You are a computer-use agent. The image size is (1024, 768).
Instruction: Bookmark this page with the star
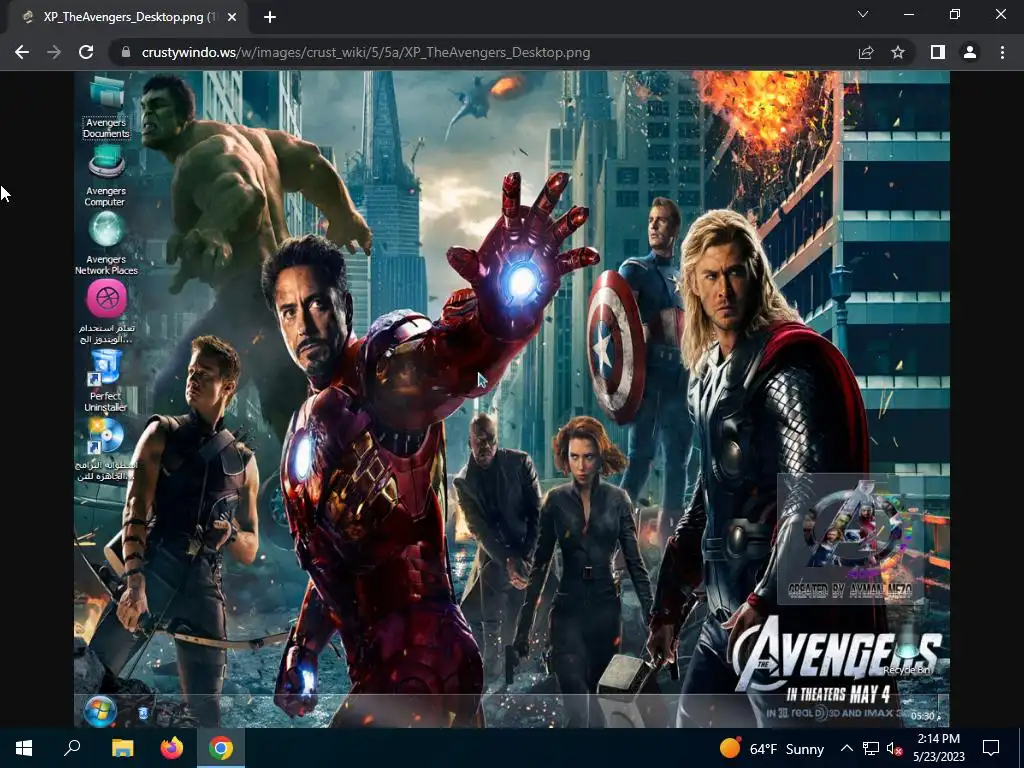(898, 52)
